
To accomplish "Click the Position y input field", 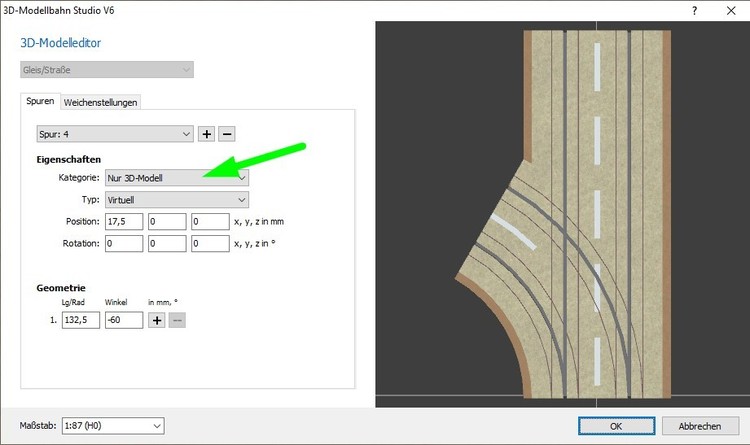I will (167, 222).
